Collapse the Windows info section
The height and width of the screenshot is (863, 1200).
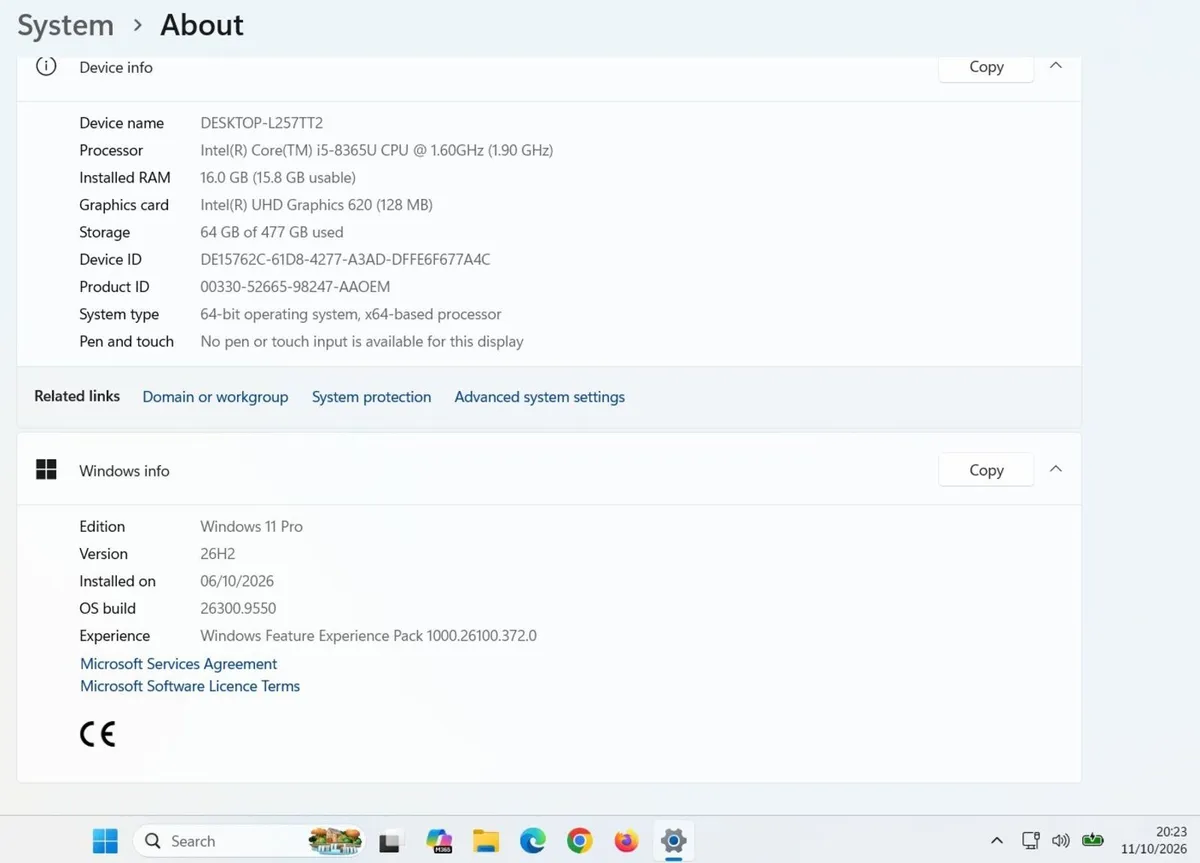(x=1056, y=469)
